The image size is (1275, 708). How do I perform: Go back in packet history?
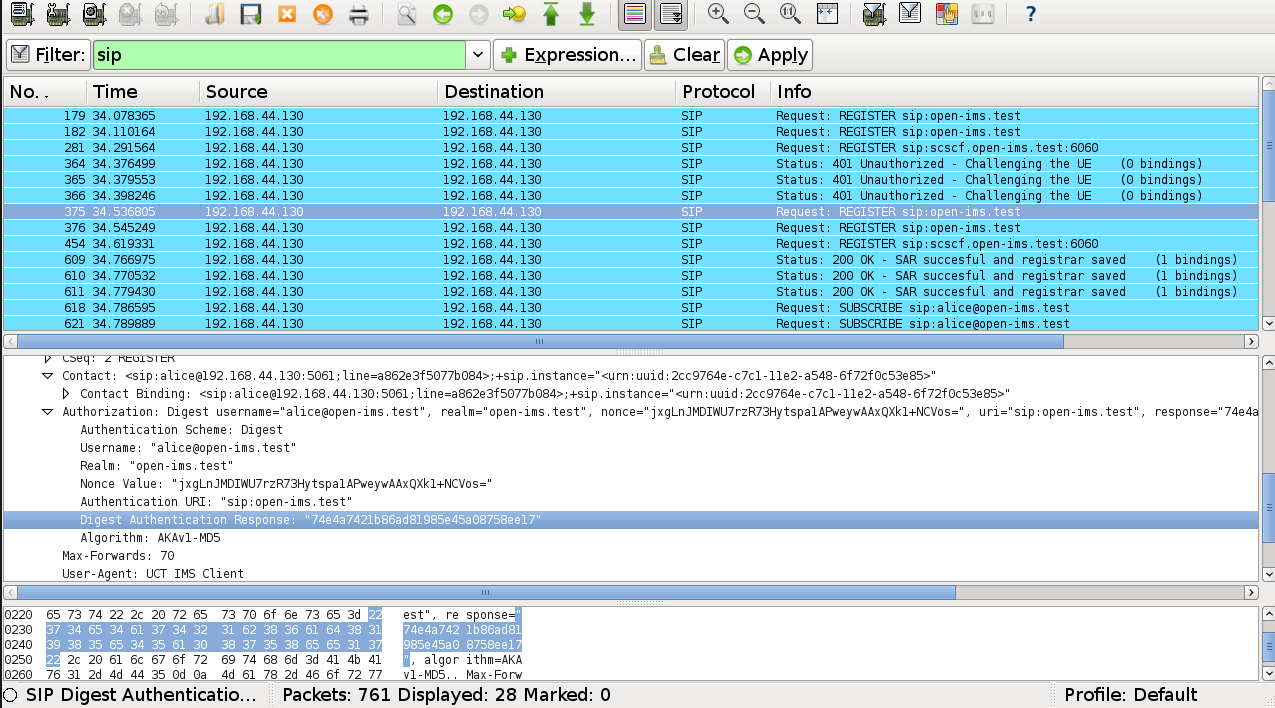[x=442, y=14]
